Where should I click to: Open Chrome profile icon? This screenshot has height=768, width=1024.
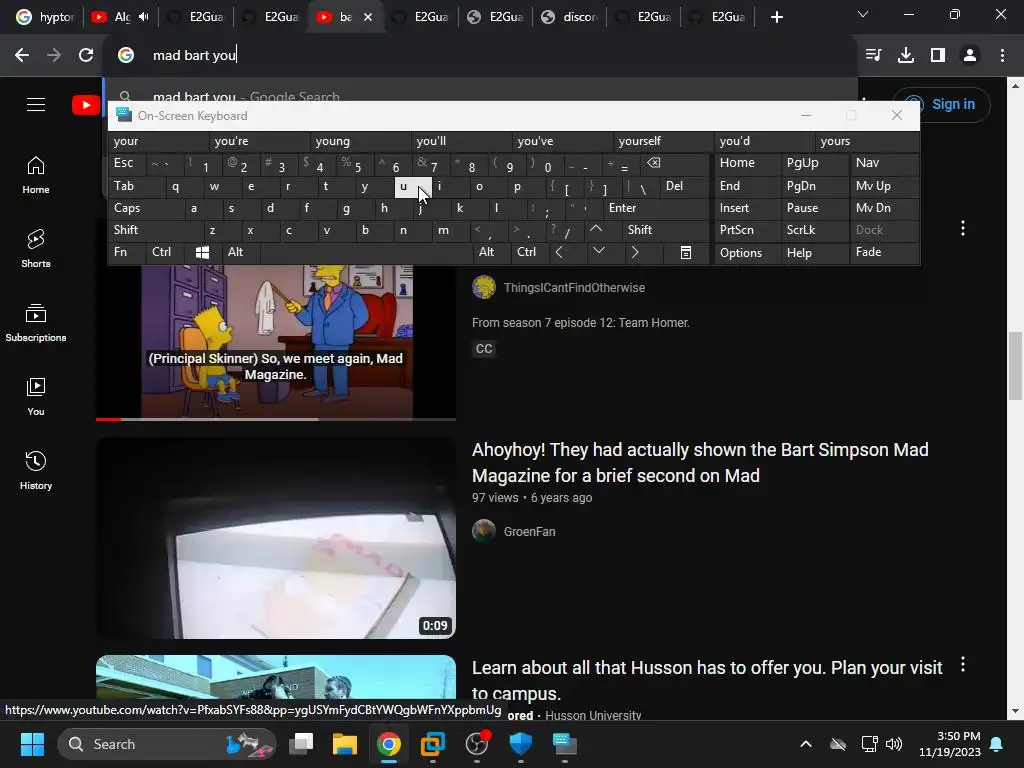970,56
